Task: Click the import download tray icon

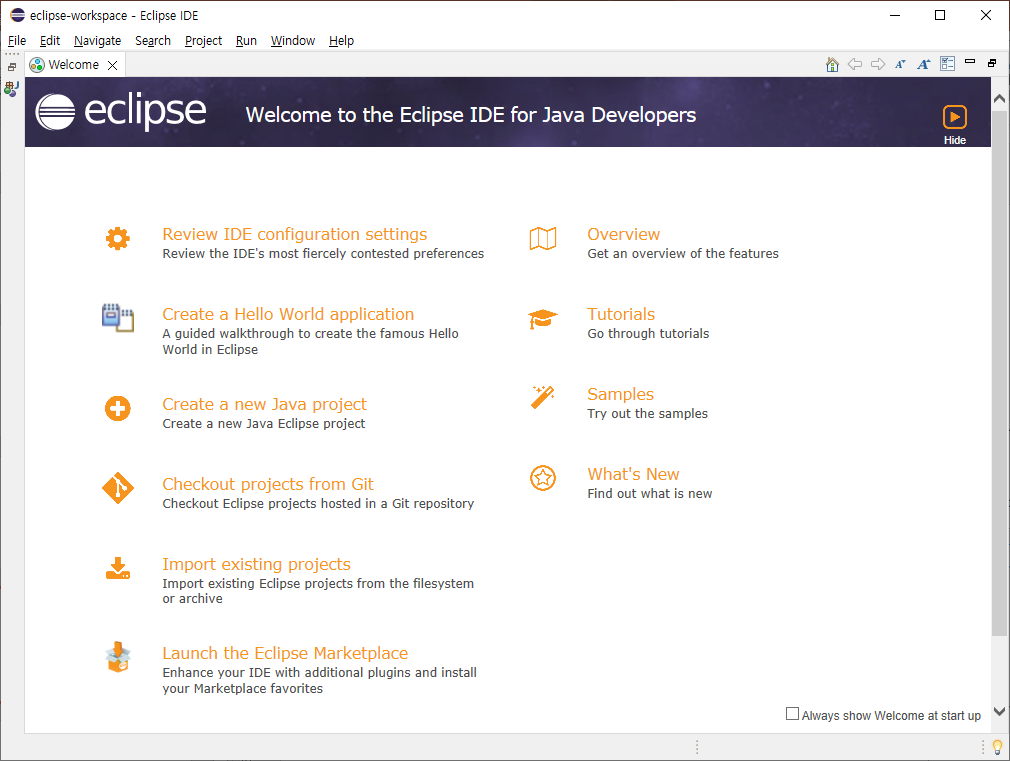Action: click(x=118, y=568)
